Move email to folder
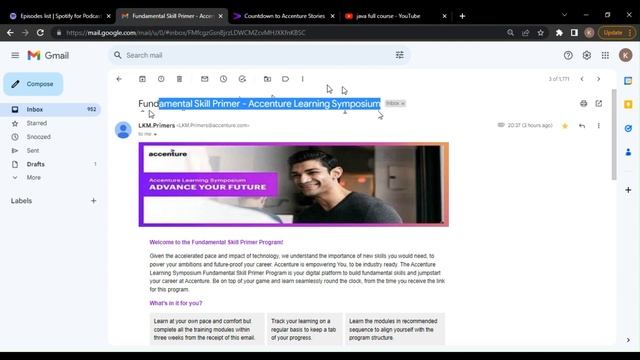 click(x=267, y=79)
